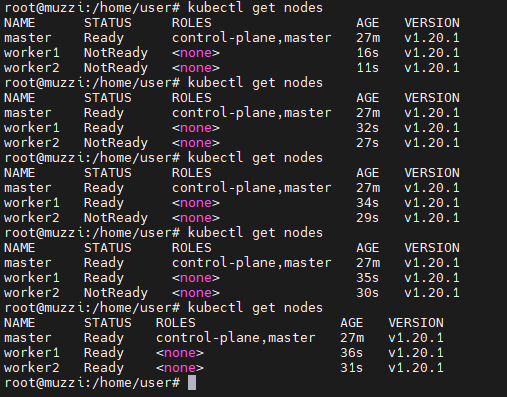The height and width of the screenshot is (397, 507).
Task: Select the "31s" age value for worker2
Action: coord(352,368)
